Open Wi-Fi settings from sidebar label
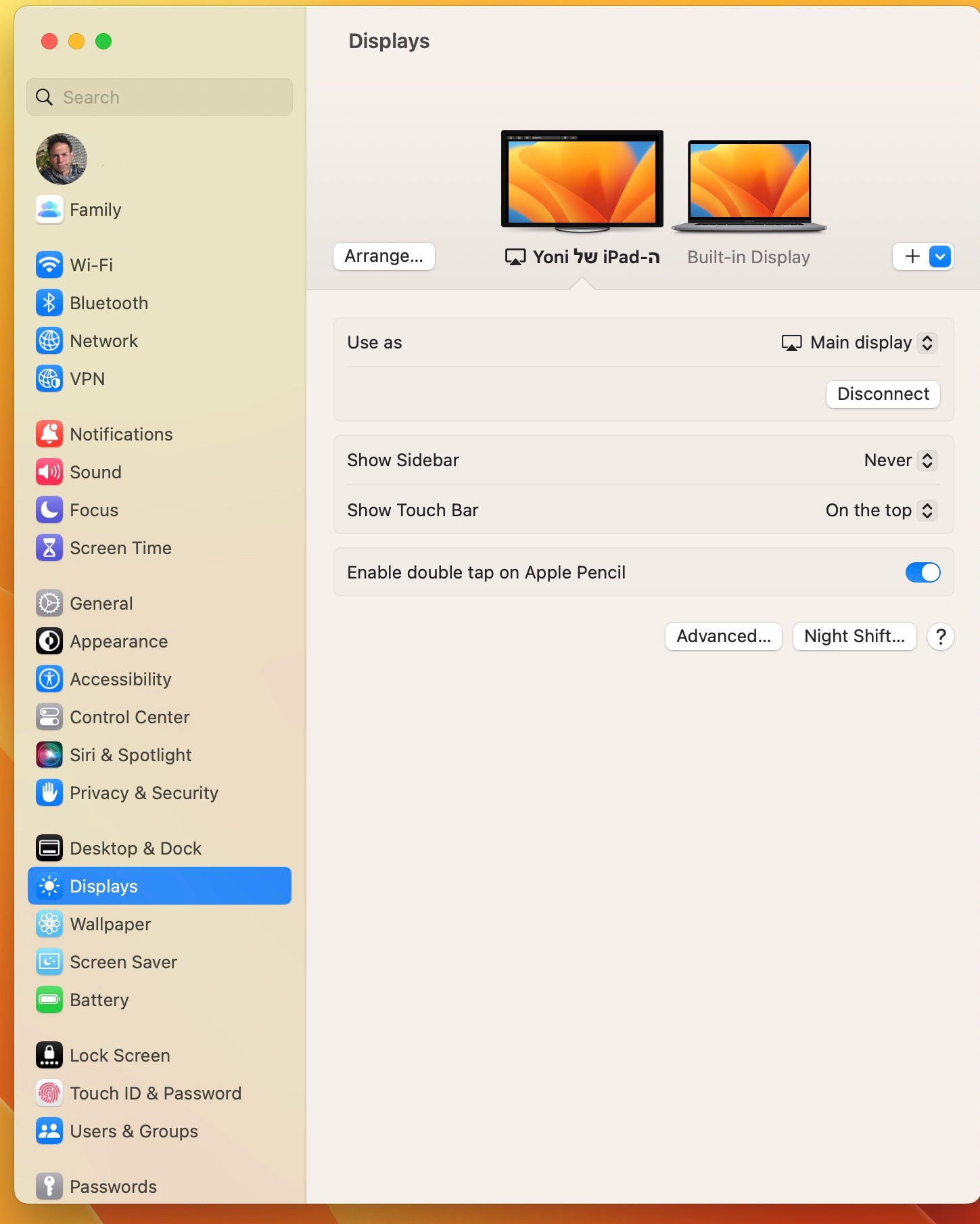This screenshot has width=980, height=1224. pyautogui.click(x=91, y=265)
